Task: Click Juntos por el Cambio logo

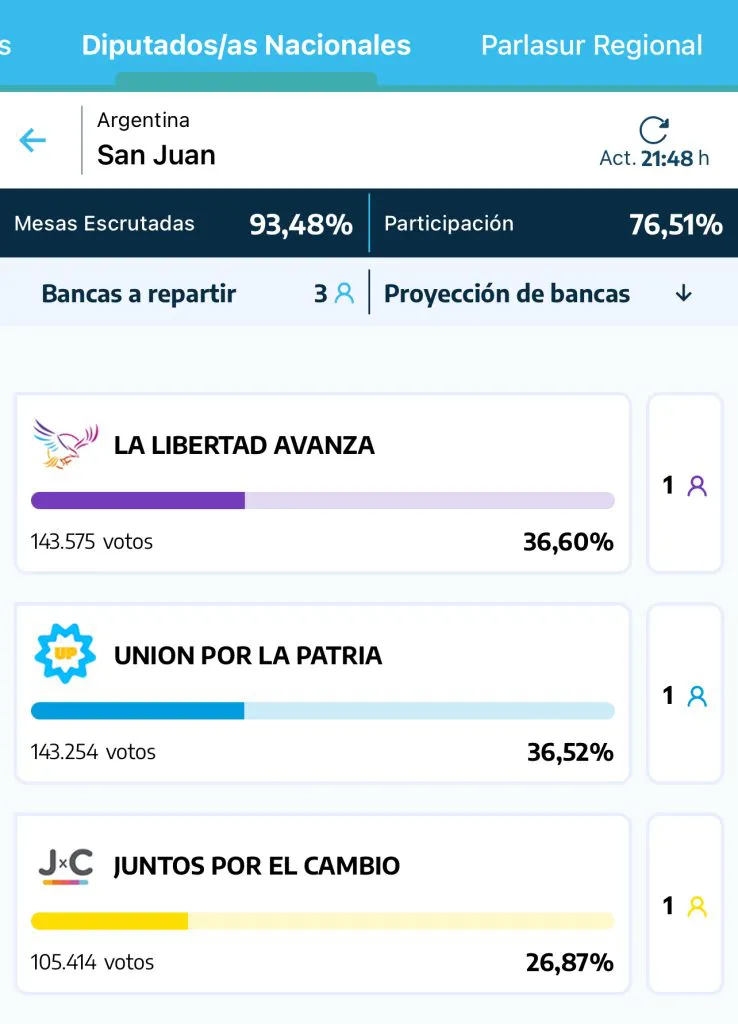Action: (x=65, y=865)
